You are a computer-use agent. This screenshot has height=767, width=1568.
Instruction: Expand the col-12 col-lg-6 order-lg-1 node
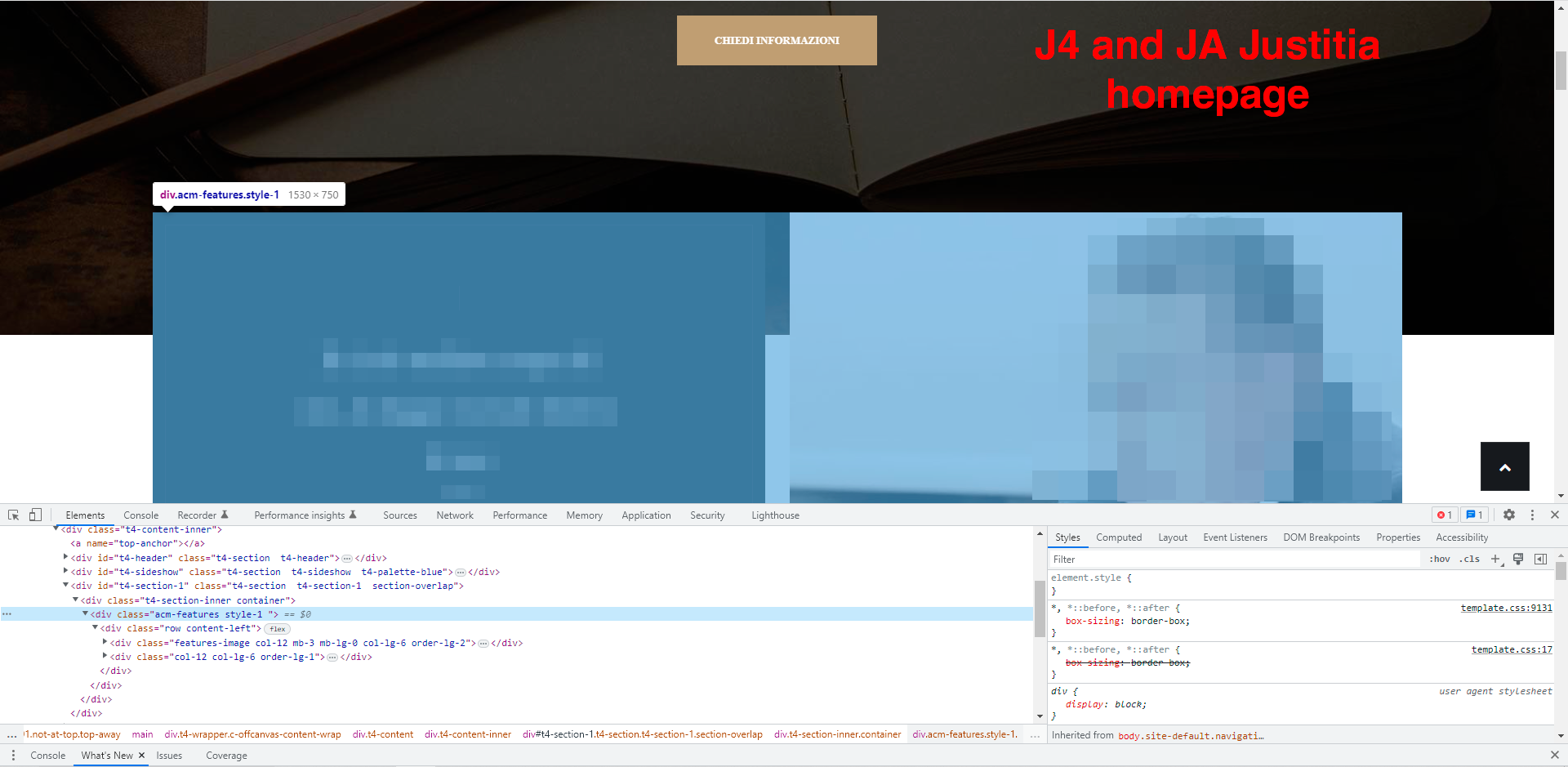click(105, 657)
